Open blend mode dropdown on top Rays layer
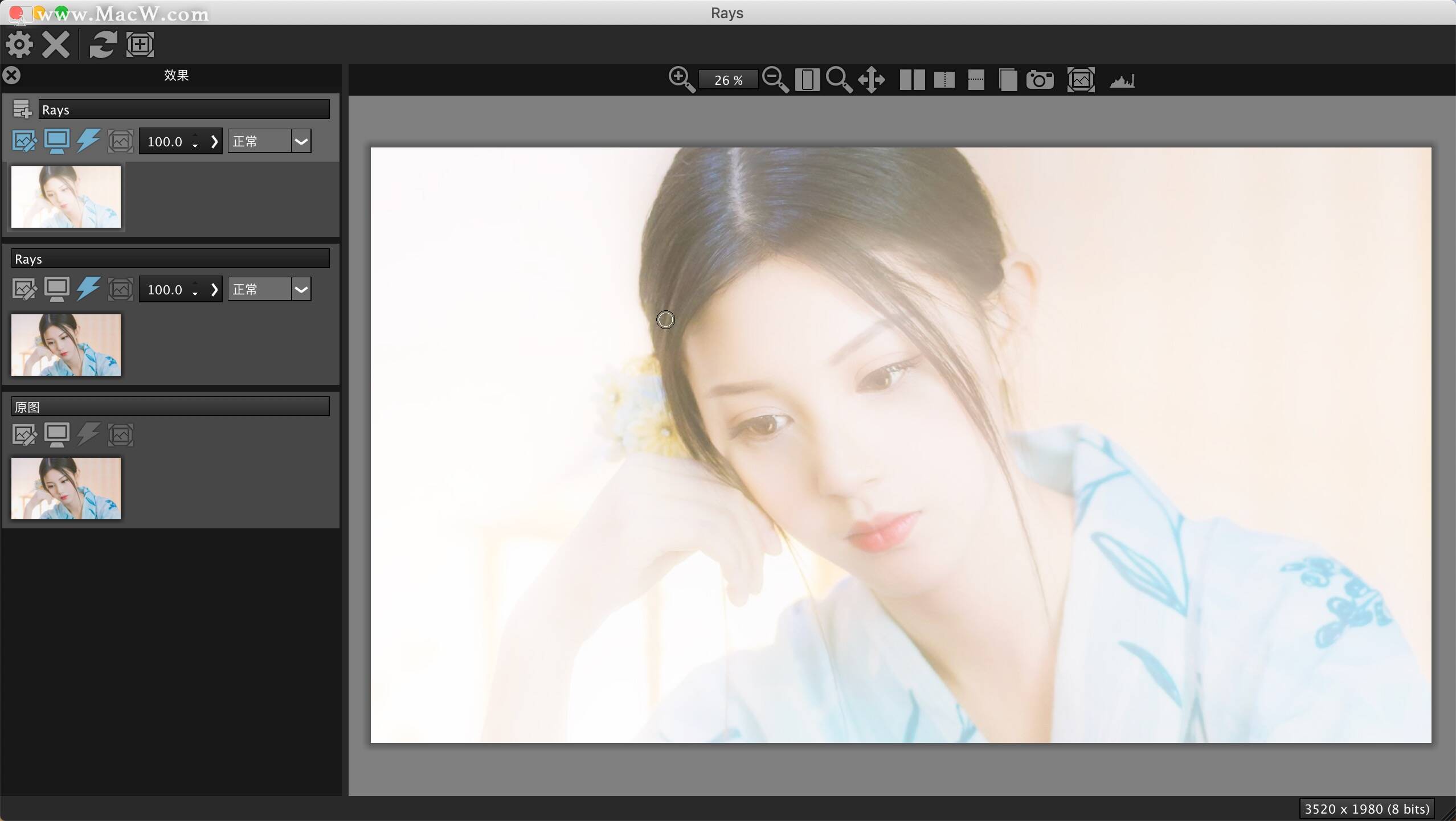Viewport: 1456px width, 821px height. 301,141
